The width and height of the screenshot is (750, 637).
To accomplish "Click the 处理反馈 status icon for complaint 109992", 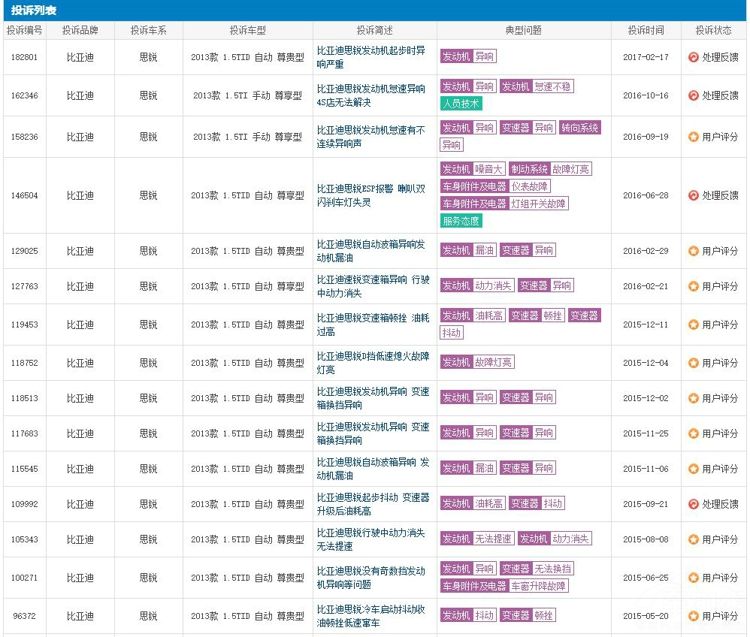I will [x=694, y=504].
